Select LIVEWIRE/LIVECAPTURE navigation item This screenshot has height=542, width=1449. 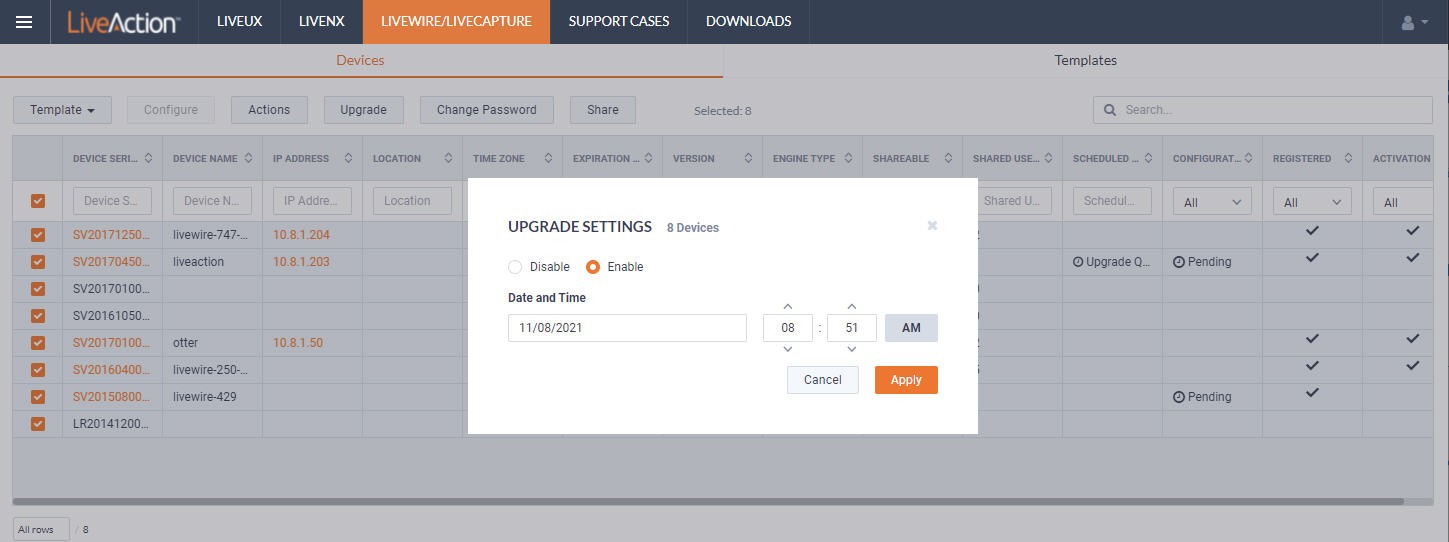click(x=456, y=21)
